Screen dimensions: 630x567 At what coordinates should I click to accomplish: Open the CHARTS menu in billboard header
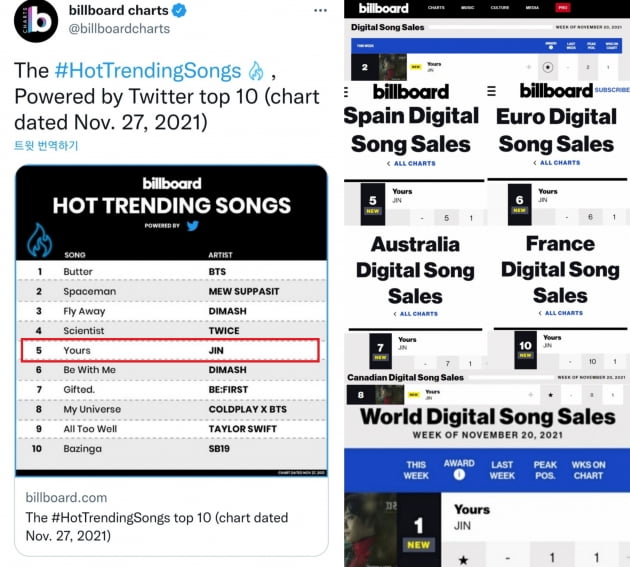point(436,8)
